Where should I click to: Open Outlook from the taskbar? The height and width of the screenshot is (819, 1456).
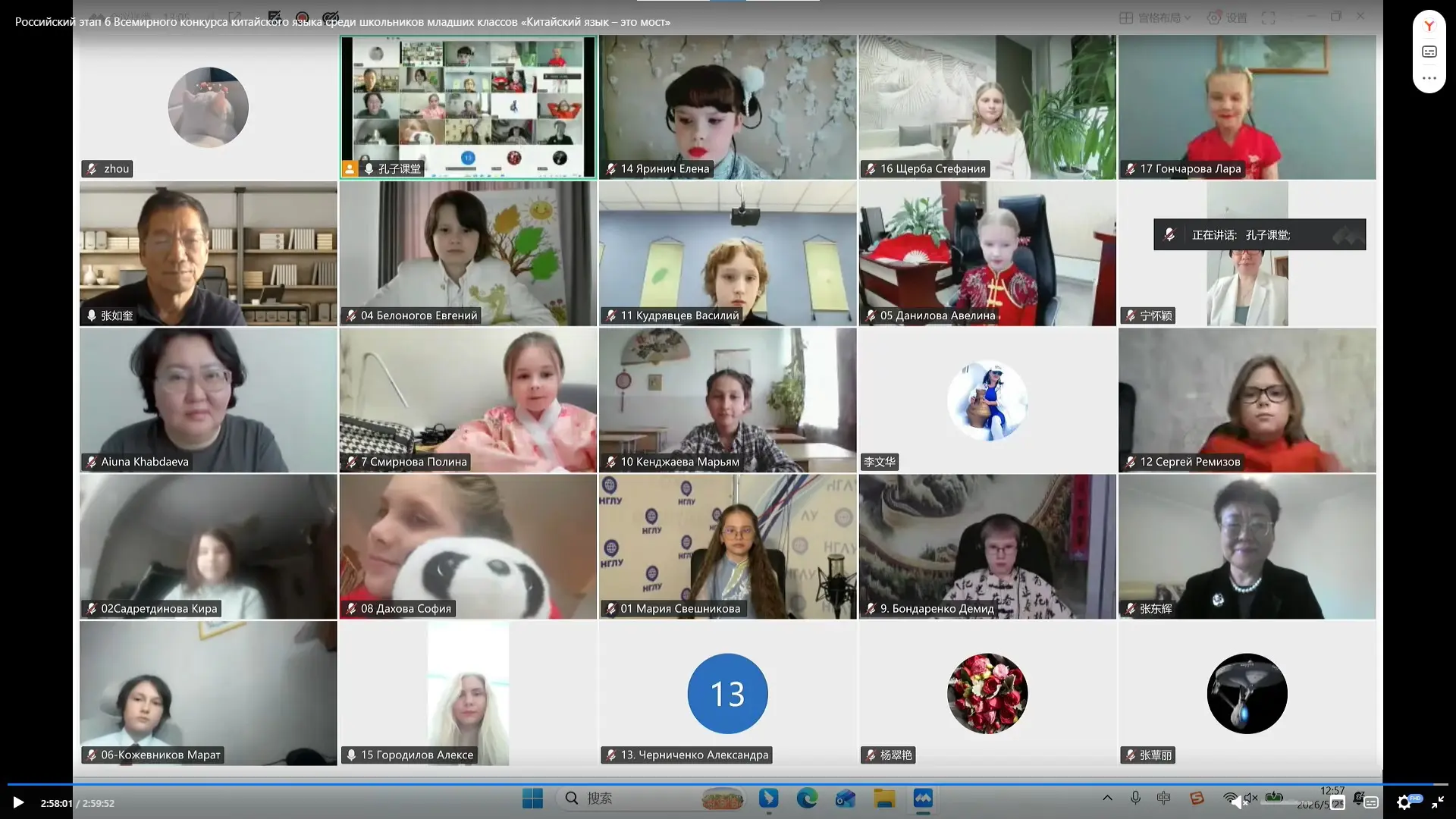click(846, 799)
